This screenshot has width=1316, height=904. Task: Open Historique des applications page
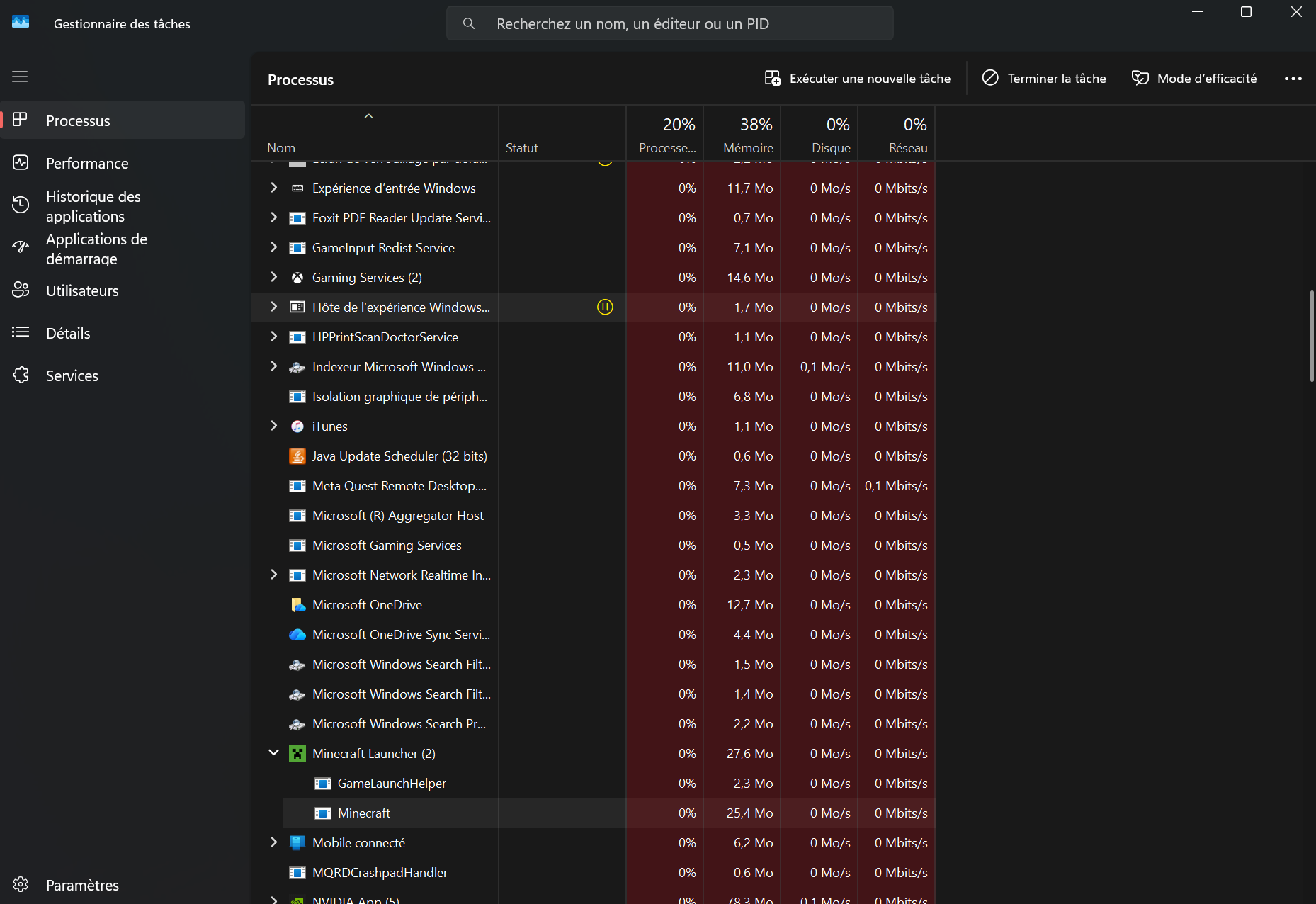(123, 206)
